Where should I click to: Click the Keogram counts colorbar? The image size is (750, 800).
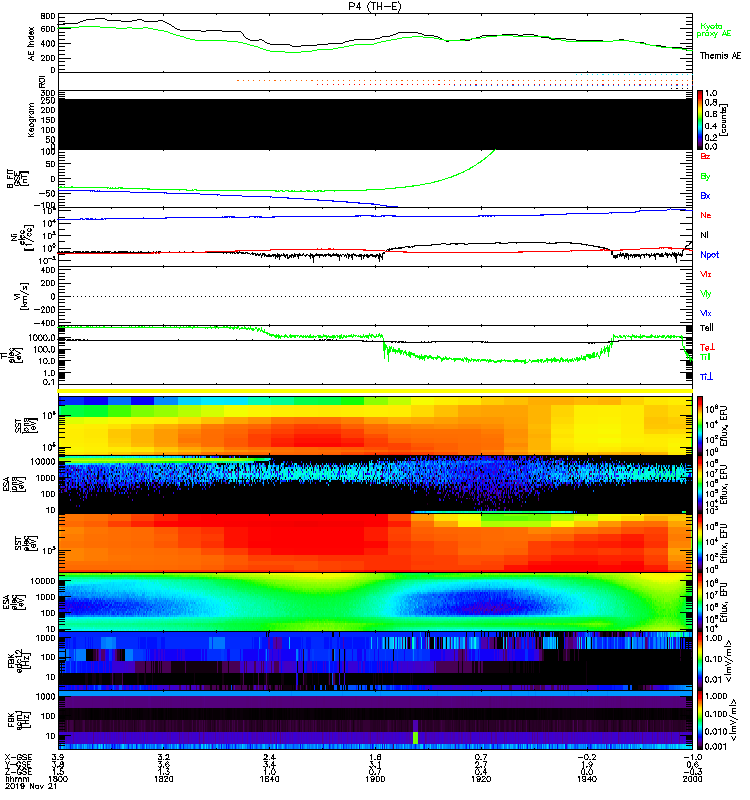[700, 120]
